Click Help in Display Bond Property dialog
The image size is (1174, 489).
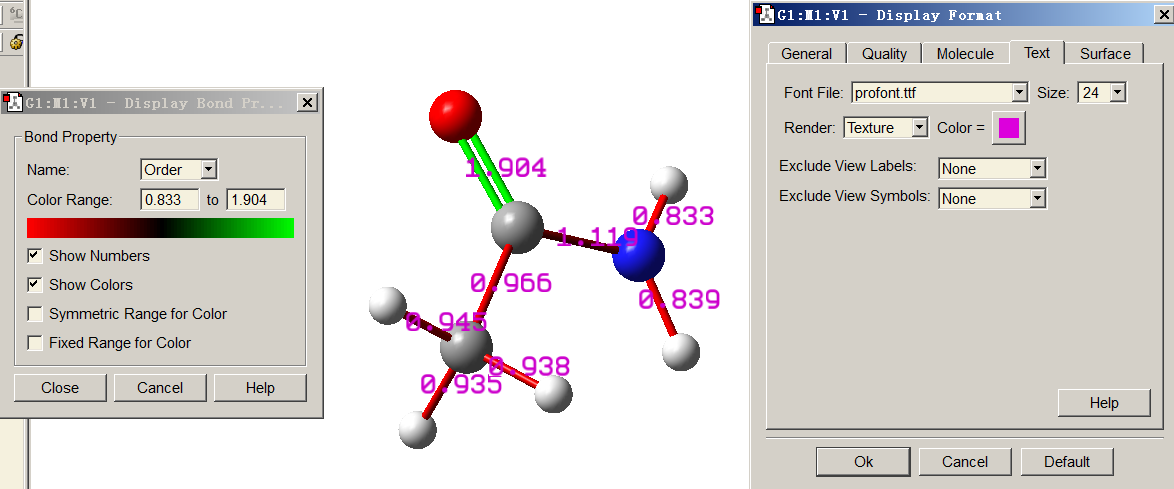[261, 388]
